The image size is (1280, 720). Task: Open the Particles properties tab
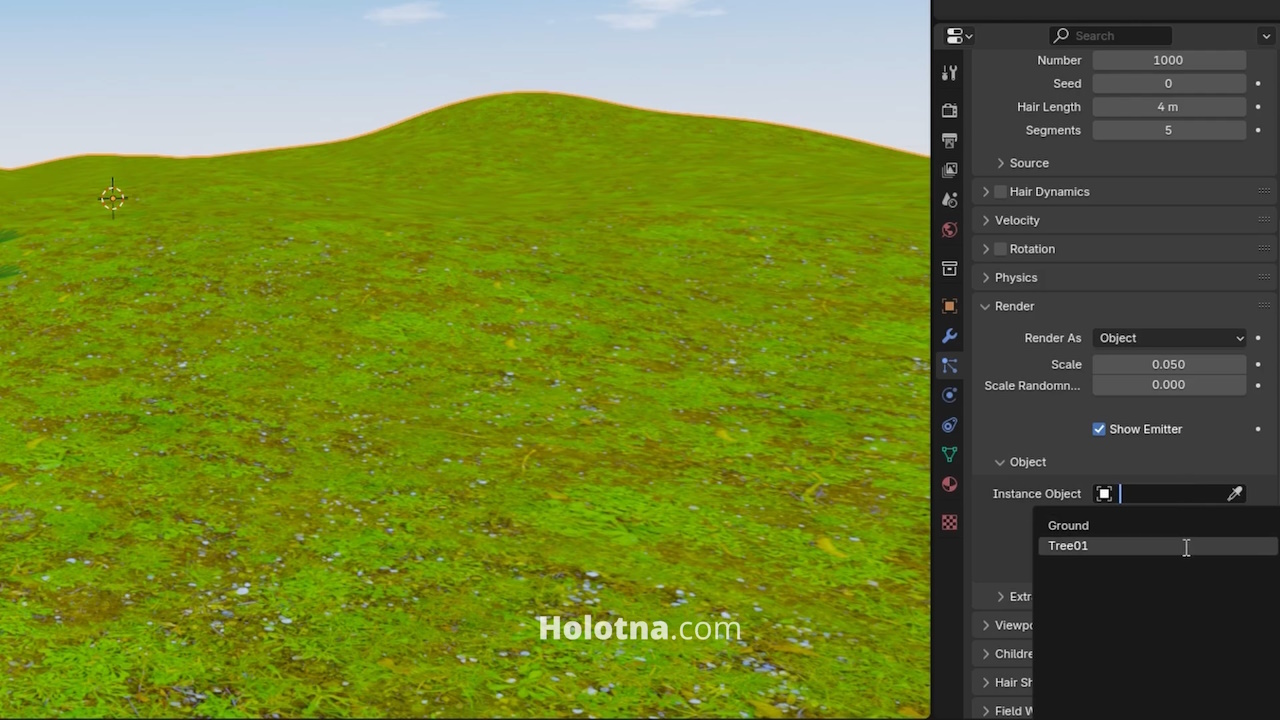pos(949,366)
